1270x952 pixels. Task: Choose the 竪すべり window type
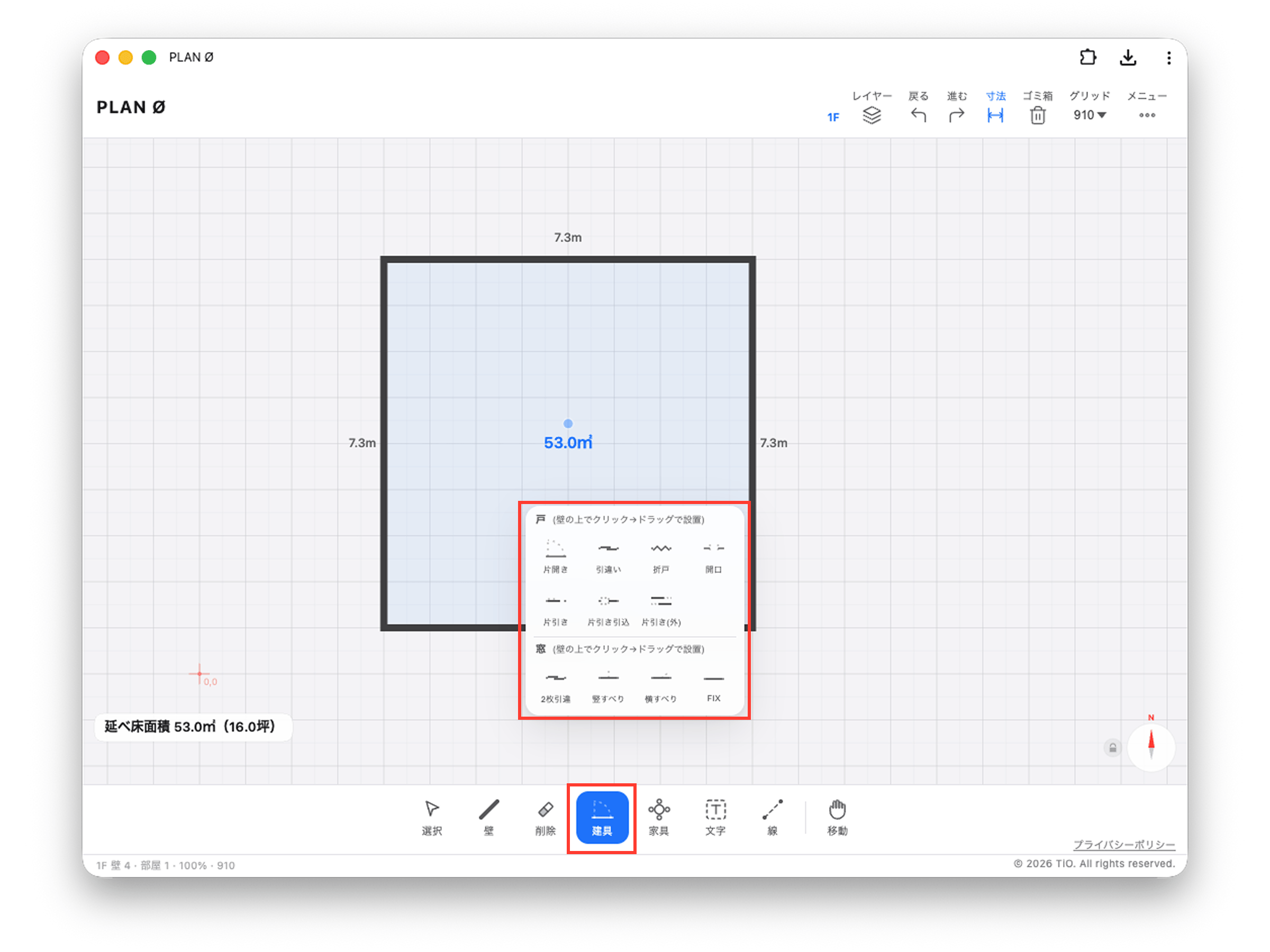(x=608, y=686)
